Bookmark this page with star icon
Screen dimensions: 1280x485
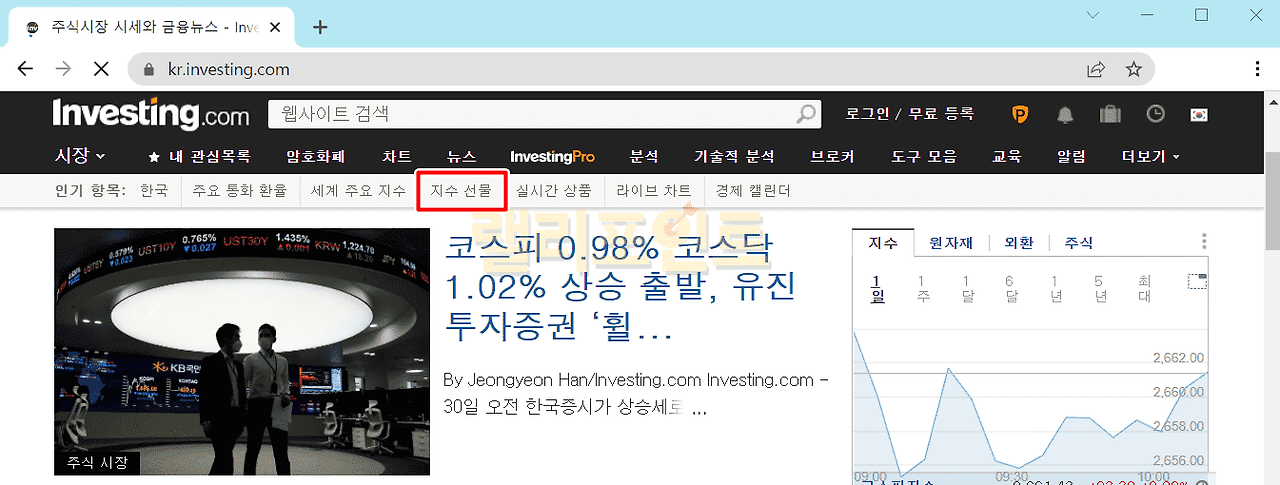coord(1133,69)
